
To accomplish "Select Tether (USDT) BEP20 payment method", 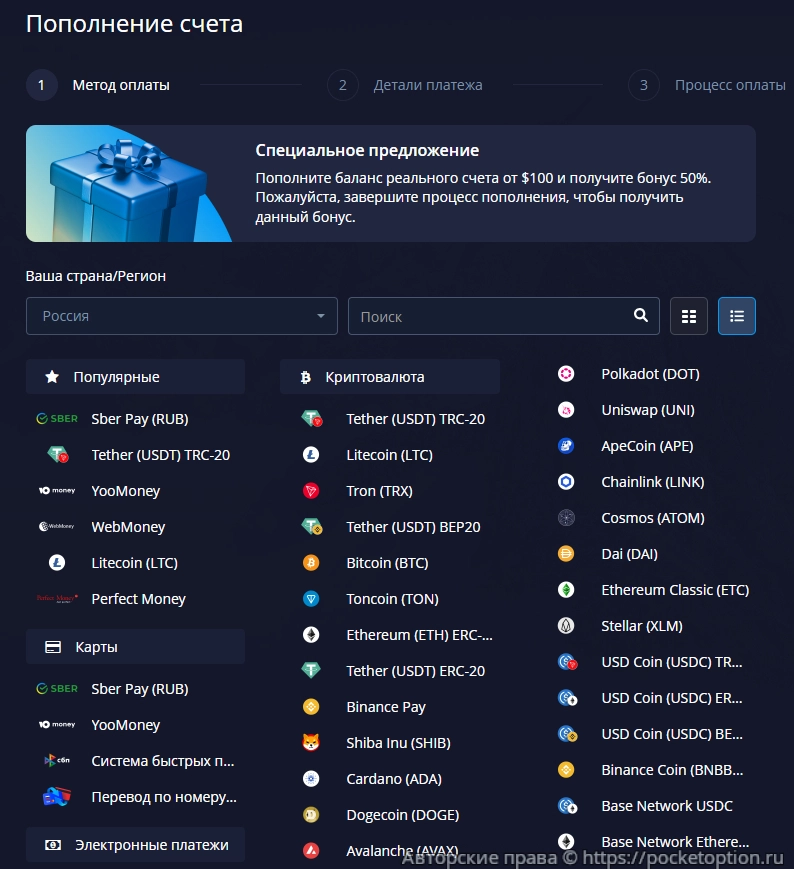I will (x=413, y=526).
